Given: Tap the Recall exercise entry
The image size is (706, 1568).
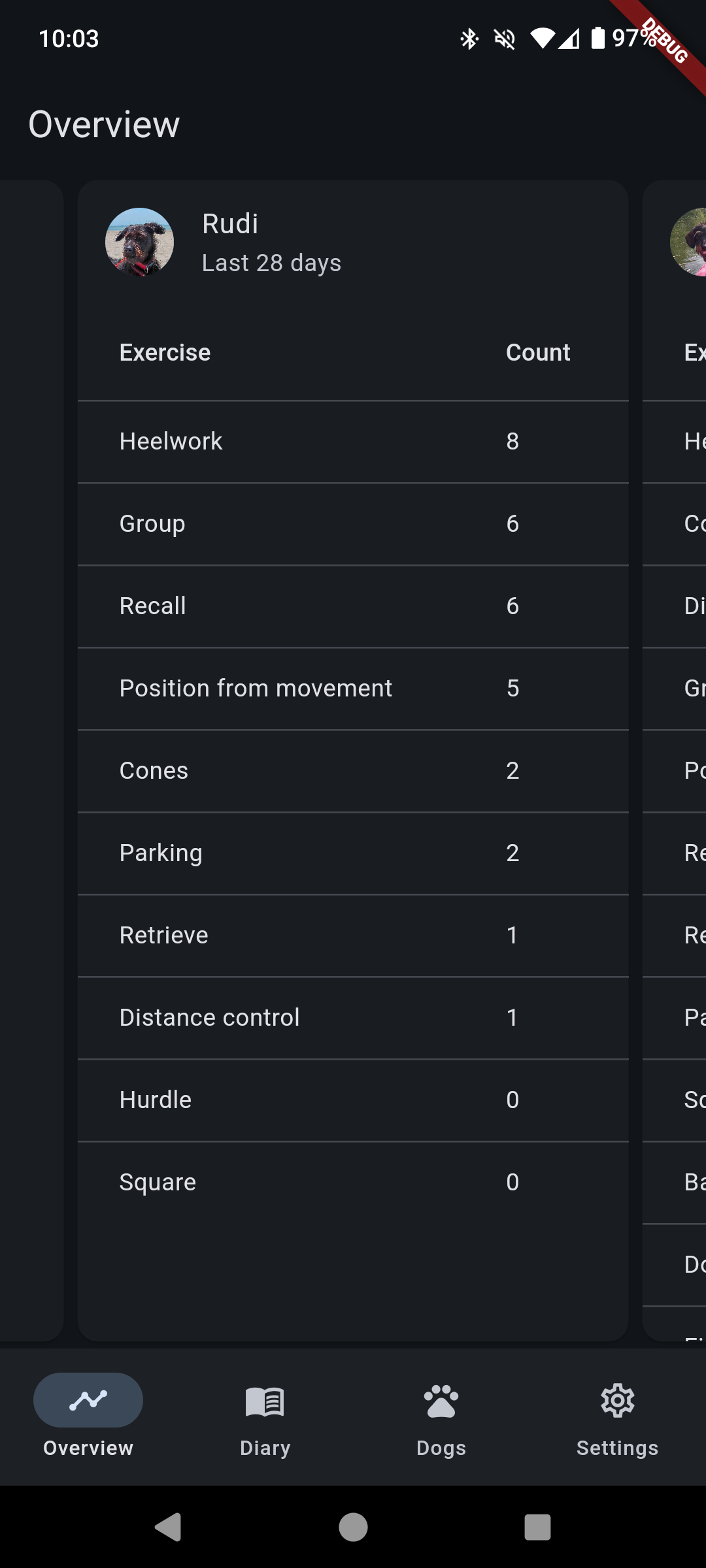Looking at the screenshot, I should 153,606.
